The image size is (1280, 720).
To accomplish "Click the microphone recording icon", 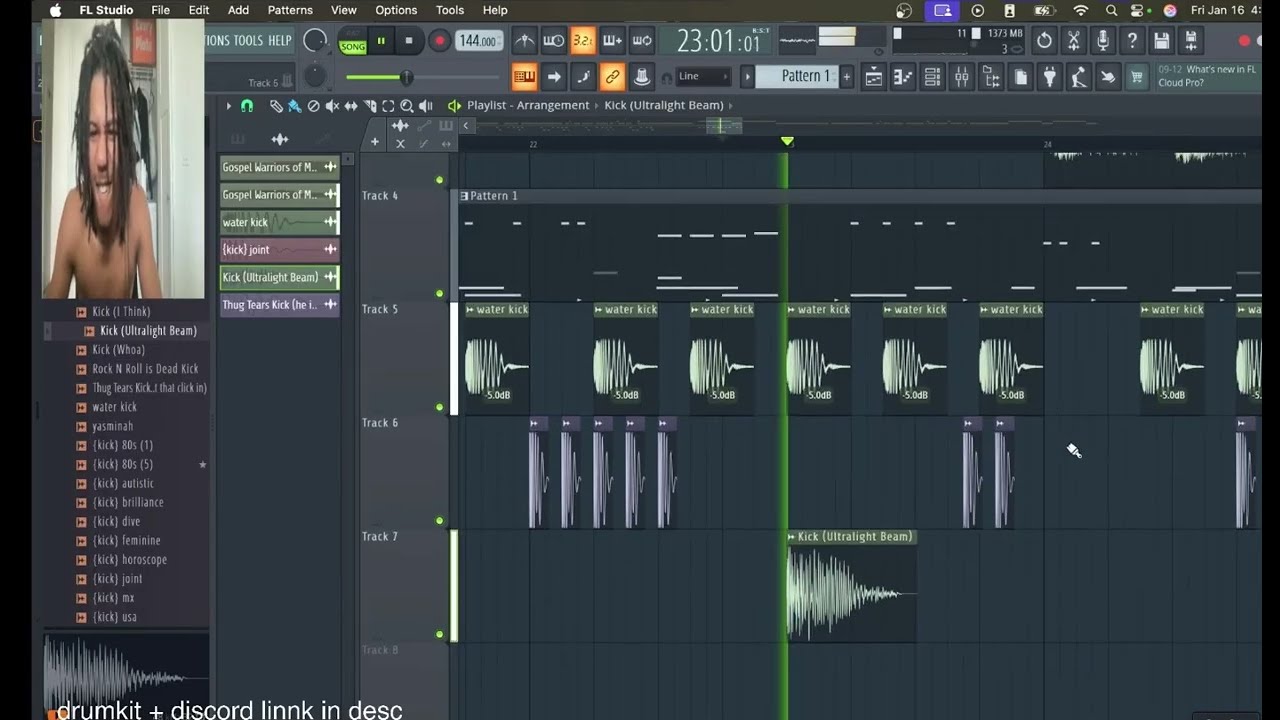I will tap(1103, 41).
